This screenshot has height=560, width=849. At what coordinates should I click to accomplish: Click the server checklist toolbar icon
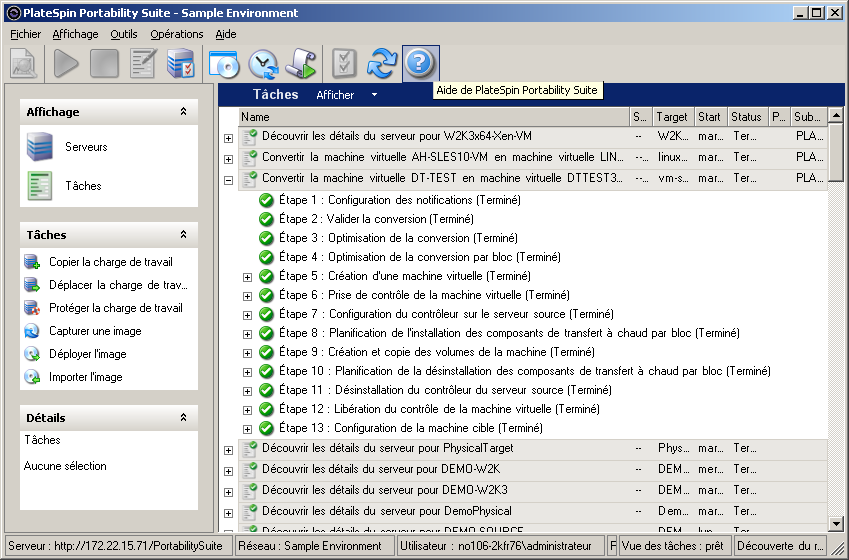click(181, 64)
